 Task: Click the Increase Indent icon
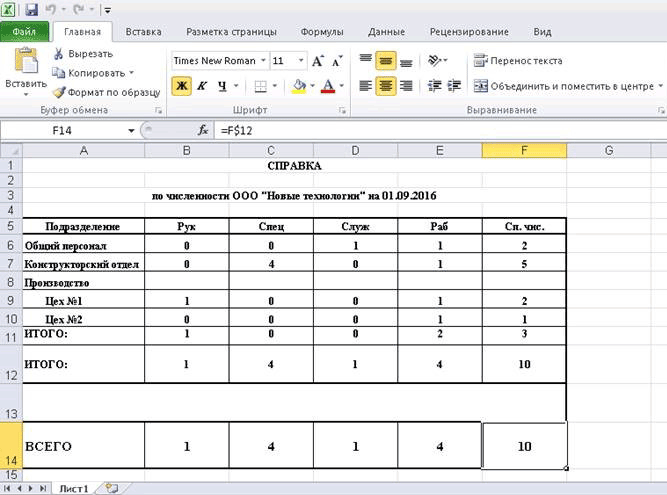pos(454,86)
